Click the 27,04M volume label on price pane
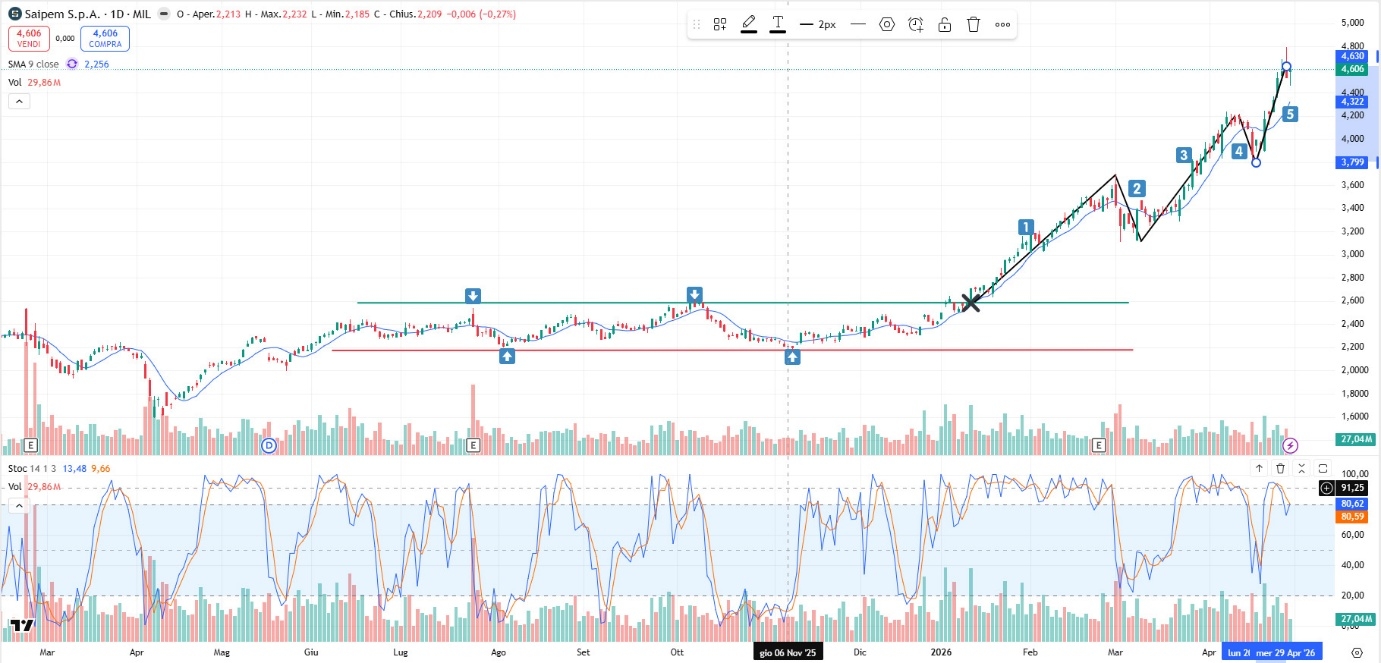This screenshot has height=663, width=1381. 1357,439
